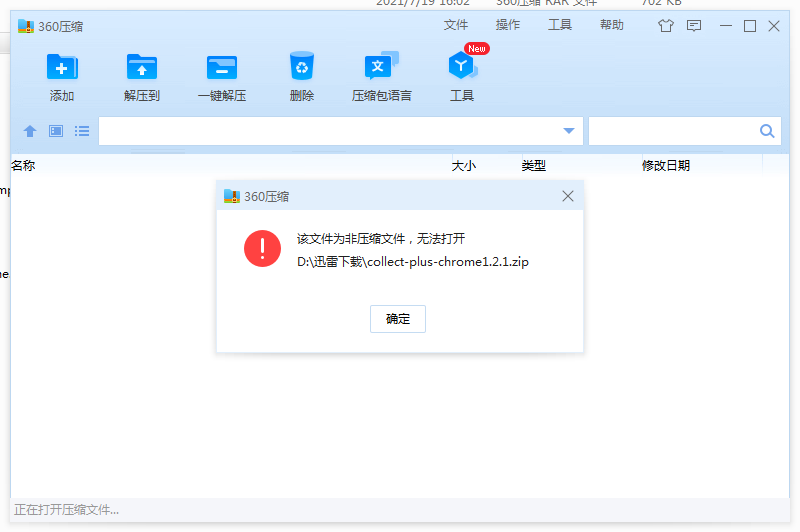
Task: Switch to list view mode
Action: [82, 131]
